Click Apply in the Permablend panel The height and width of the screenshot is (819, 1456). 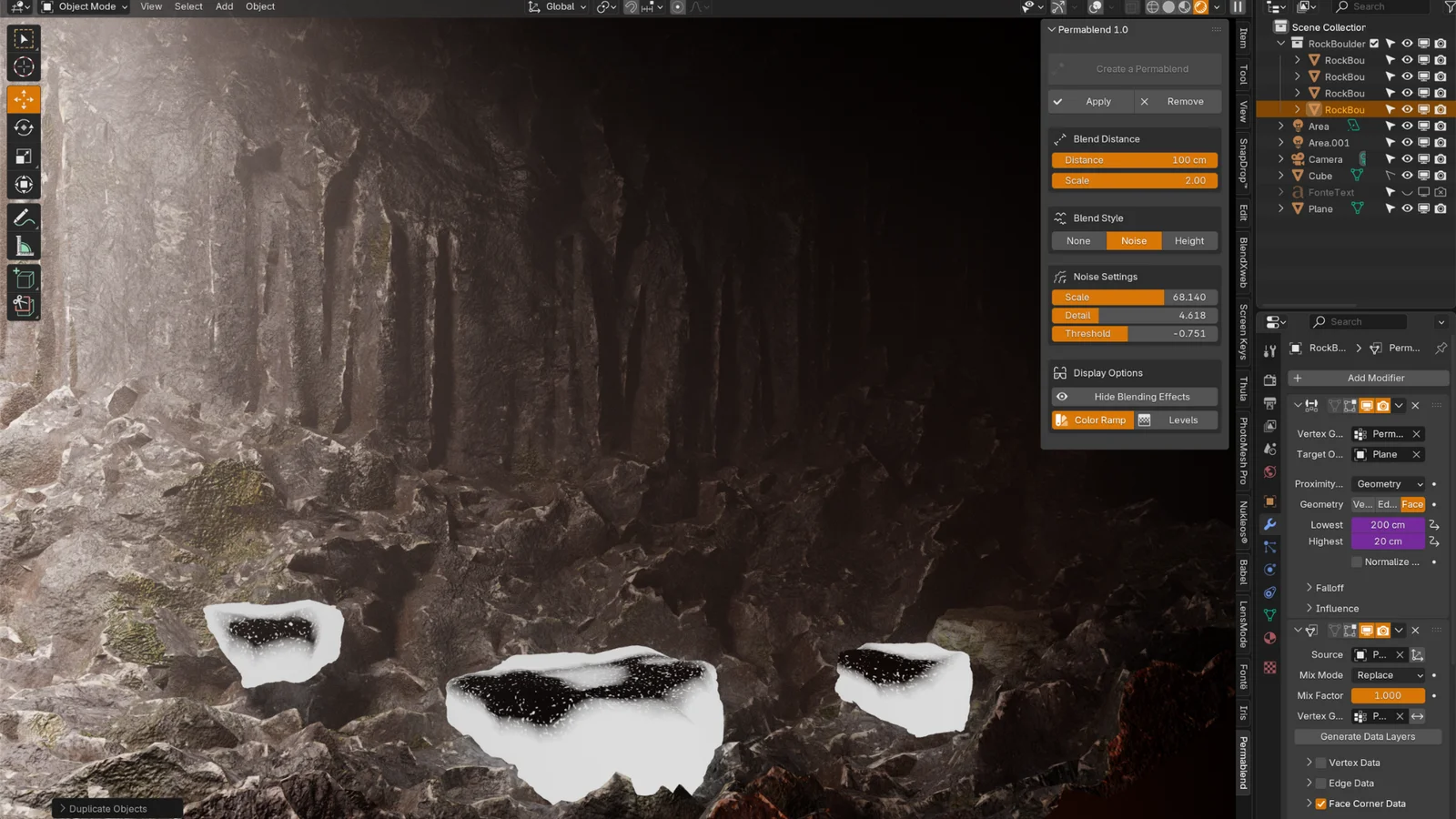(x=1090, y=101)
